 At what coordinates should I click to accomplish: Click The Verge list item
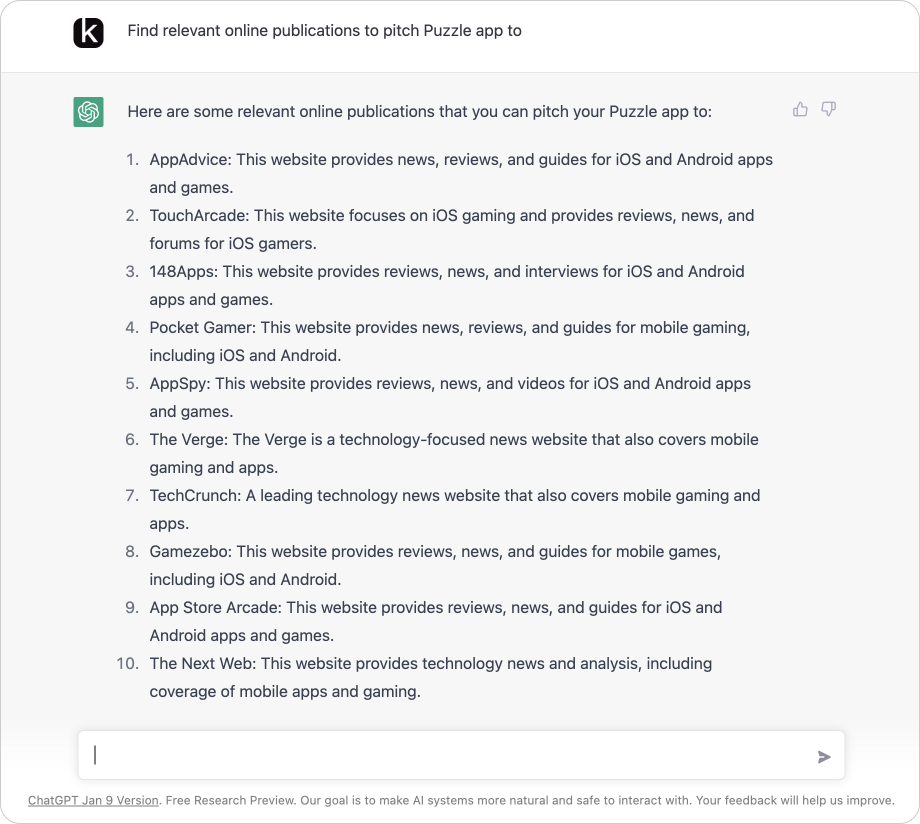454,453
